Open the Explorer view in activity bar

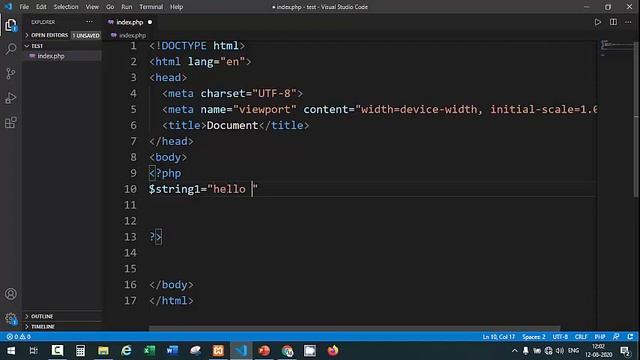[x=11, y=25]
